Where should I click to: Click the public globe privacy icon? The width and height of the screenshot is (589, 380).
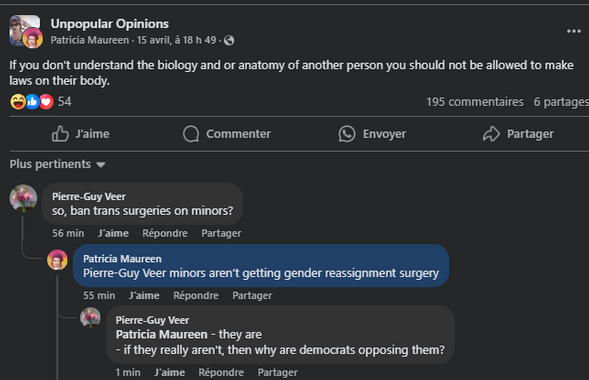click(229, 40)
